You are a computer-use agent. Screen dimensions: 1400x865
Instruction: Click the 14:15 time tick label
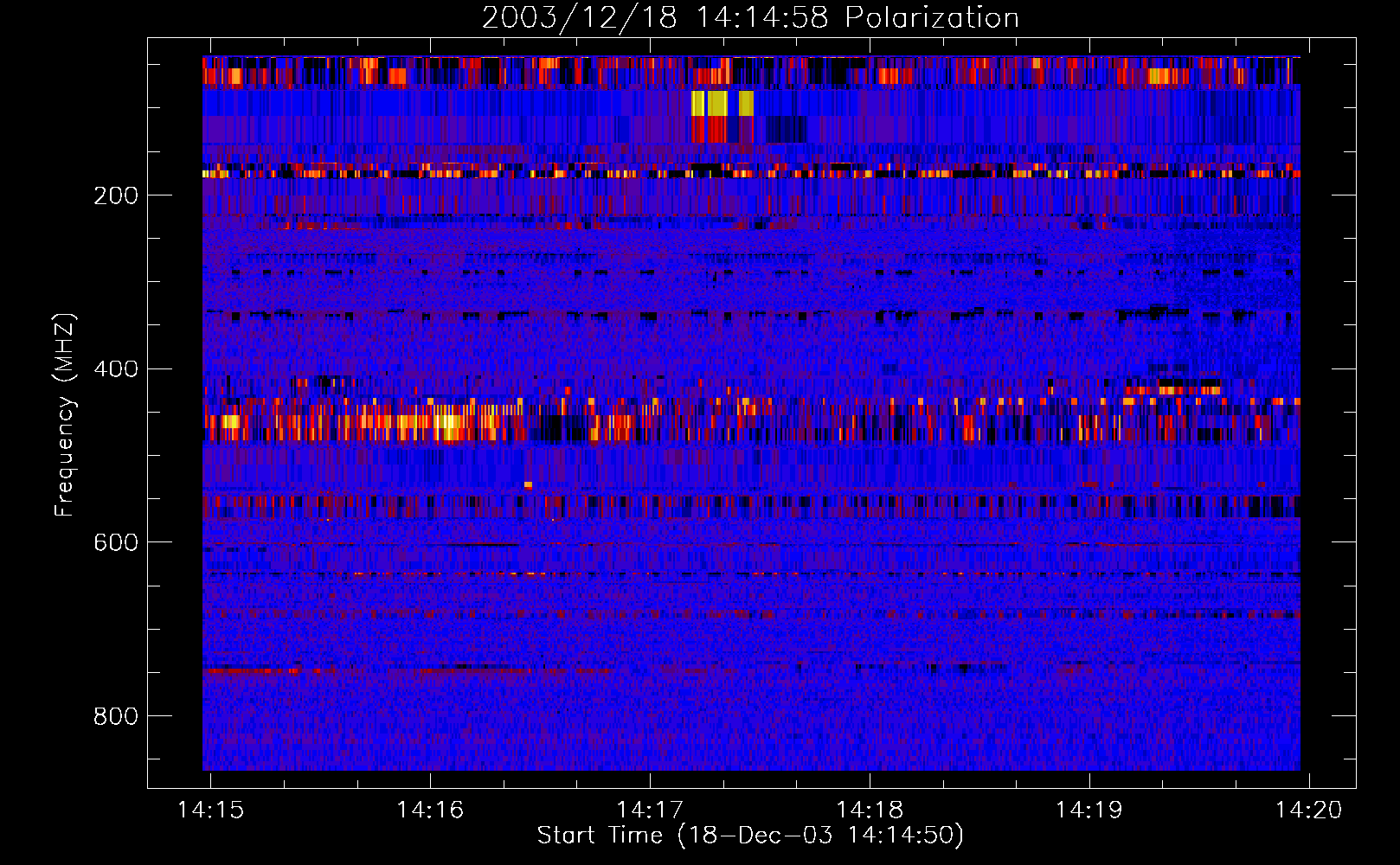click(210, 810)
